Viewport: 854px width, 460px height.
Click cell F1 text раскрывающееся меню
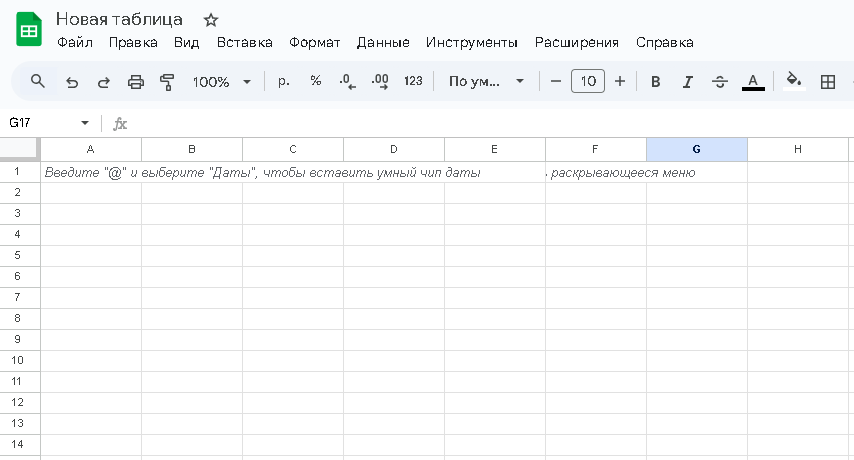coord(623,173)
